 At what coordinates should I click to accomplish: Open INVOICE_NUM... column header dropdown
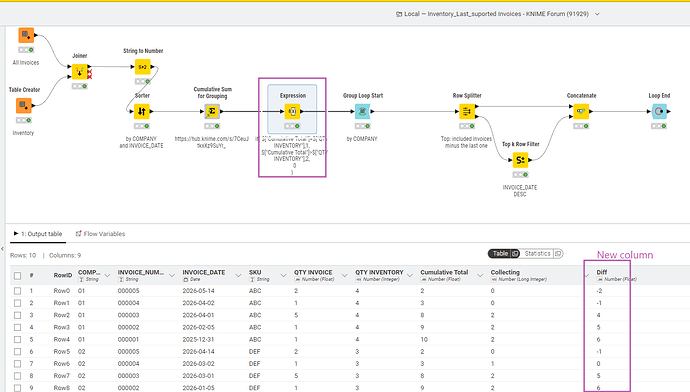coord(172,275)
